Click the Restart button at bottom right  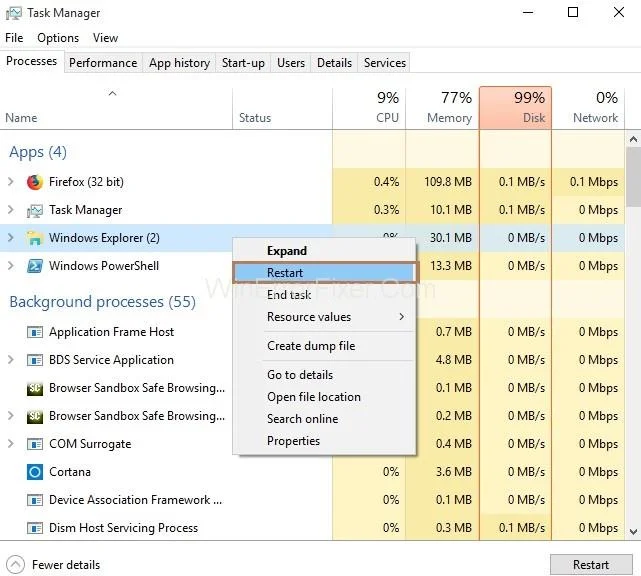(x=591, y=565)
